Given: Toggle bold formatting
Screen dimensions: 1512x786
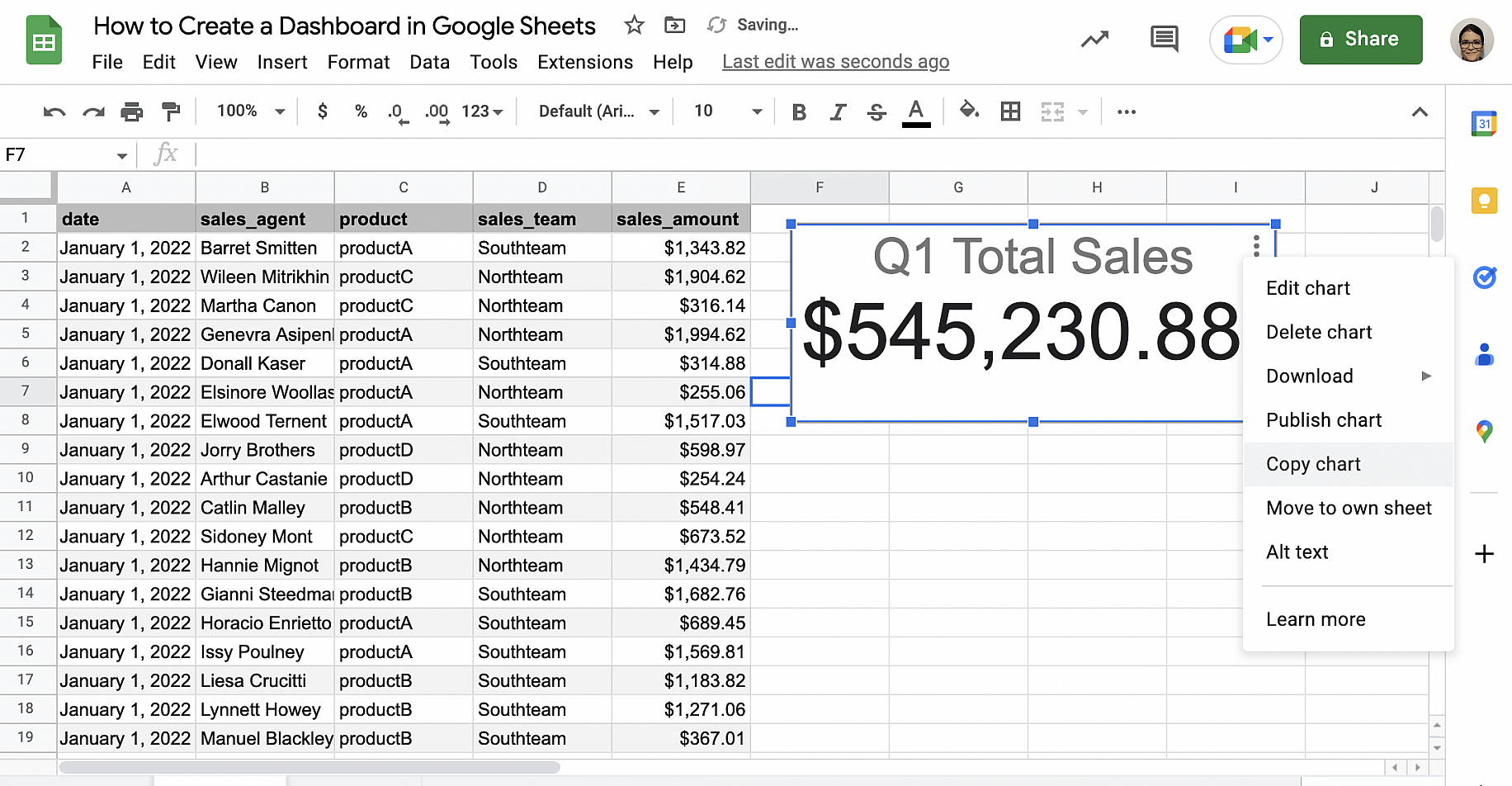Looking at the screenshot, I should pos(798,111).
